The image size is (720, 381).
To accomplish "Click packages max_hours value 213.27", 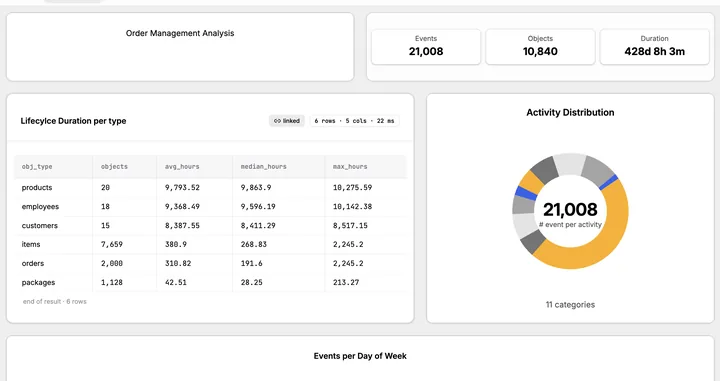I will (x=346, y=282).
